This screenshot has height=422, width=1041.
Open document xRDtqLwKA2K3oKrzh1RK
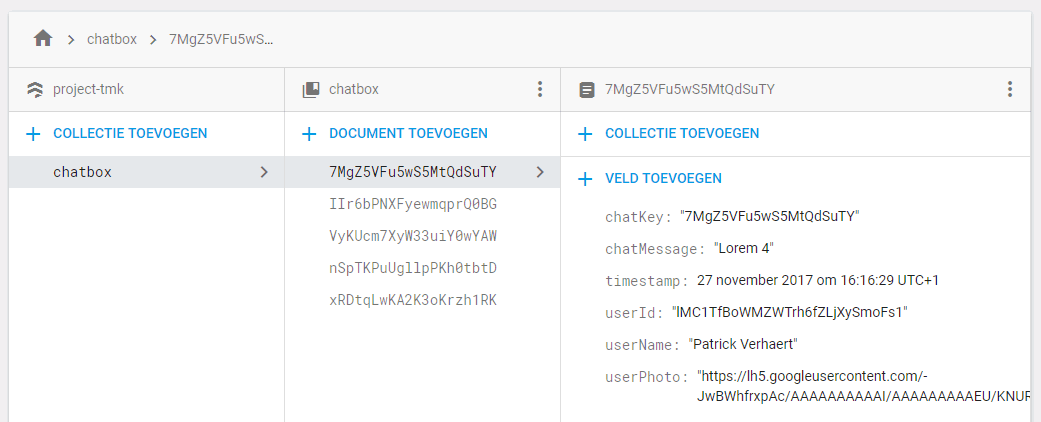tap(412, 300)
